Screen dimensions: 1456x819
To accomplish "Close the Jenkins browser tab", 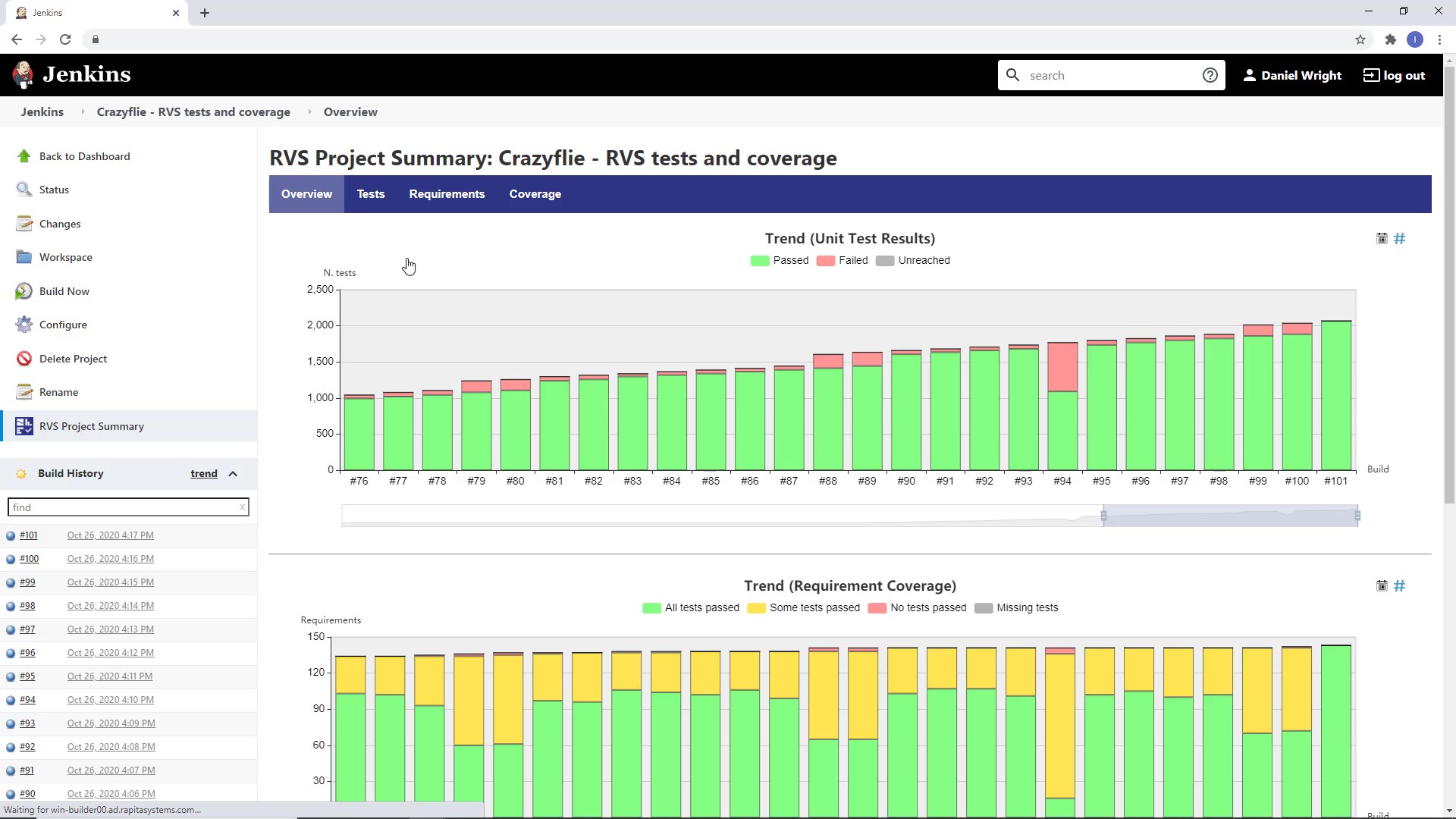I will 176,13.
